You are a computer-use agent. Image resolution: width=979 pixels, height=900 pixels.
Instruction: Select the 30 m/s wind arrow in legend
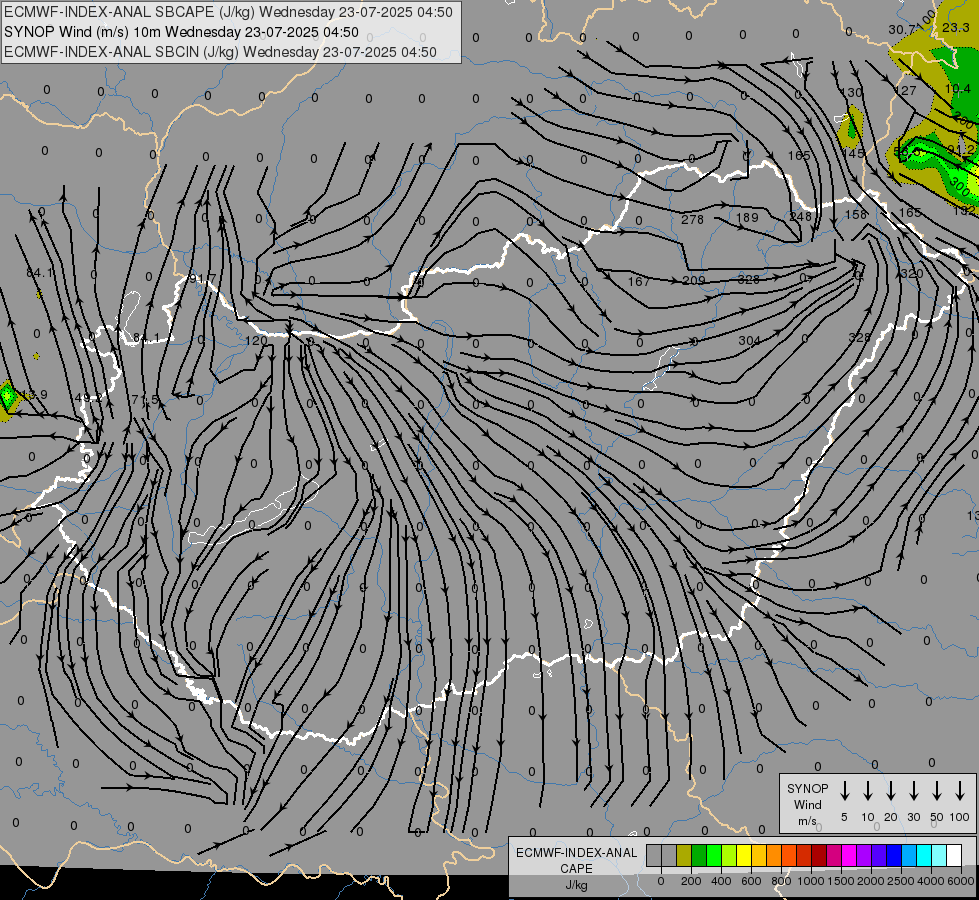point(914,791)
